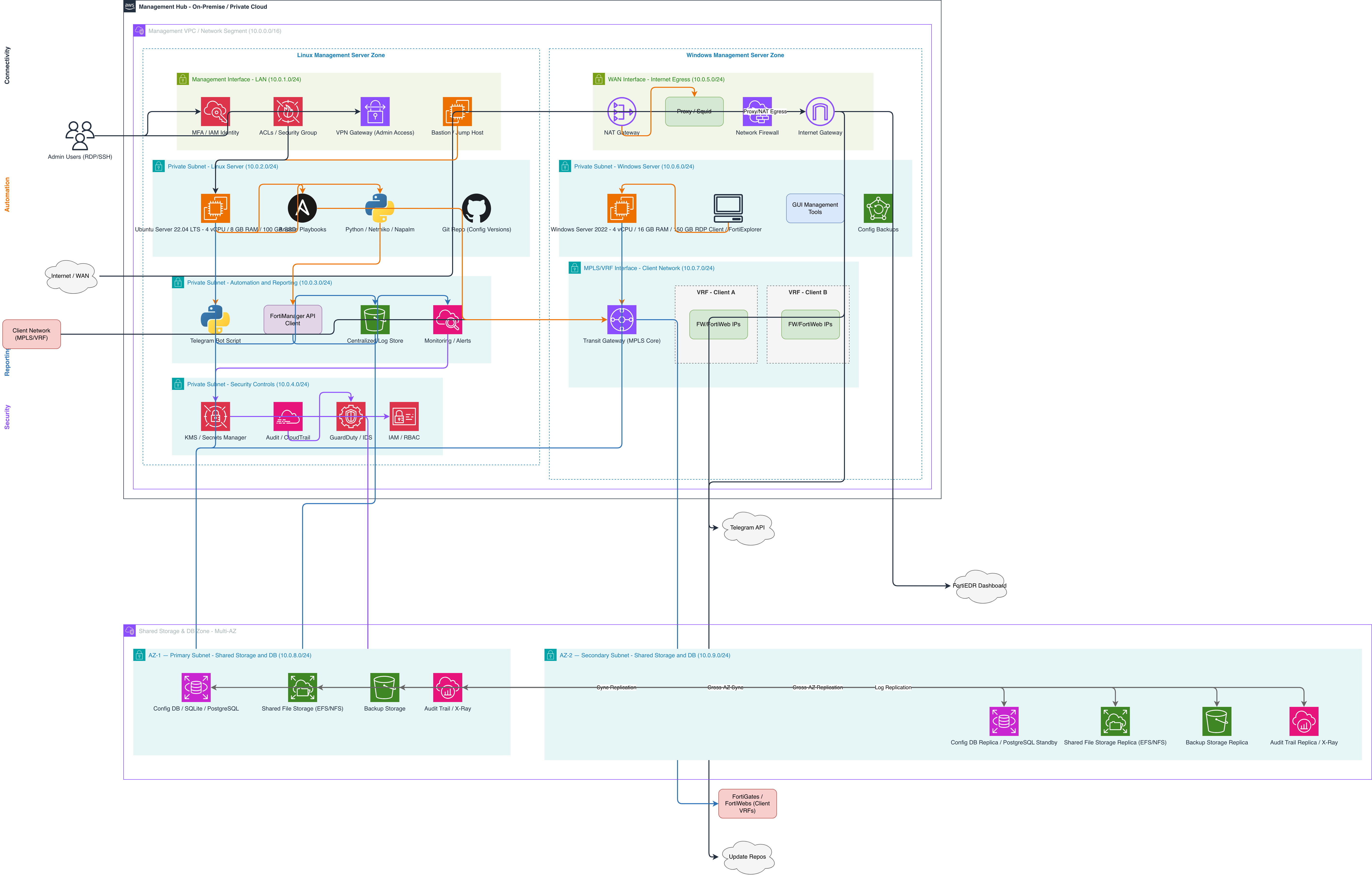Select the Ubuntu Server 22.04 LTS icon

tap(215, 209)
